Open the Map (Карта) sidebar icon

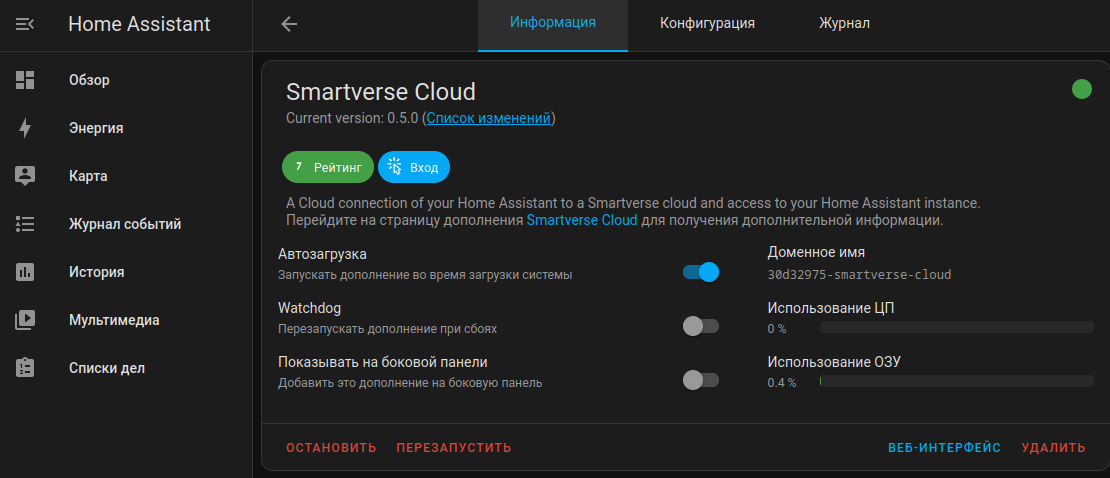pyautogui.click(x=25, y=176)
